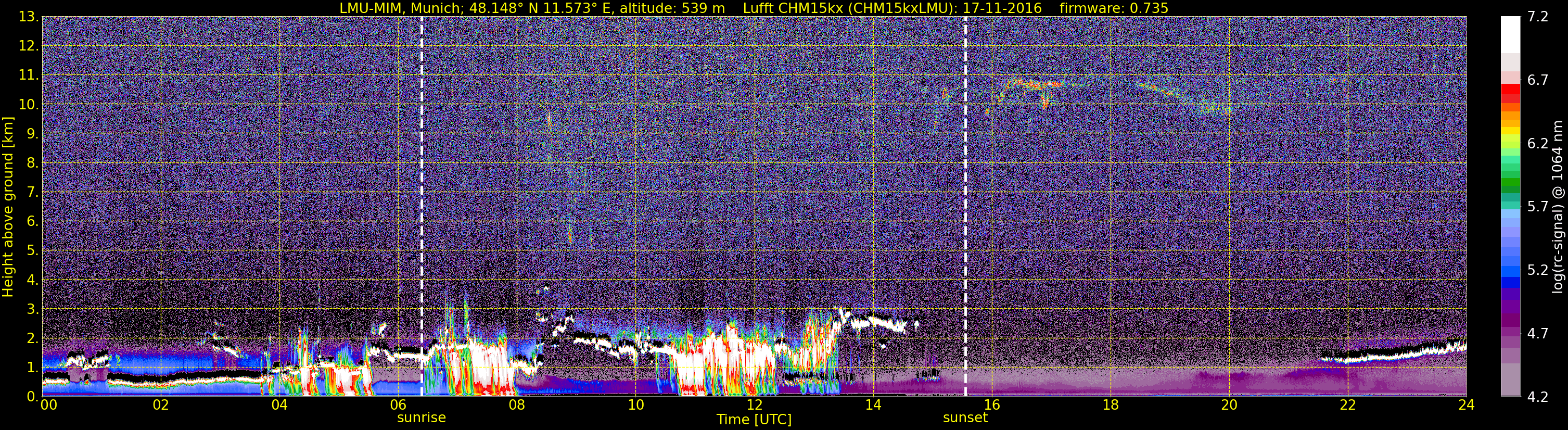Viewport: 1568px width, 430px height.
Task: Click the 'sunrise' label below the time axis
Action: point(421,418)
